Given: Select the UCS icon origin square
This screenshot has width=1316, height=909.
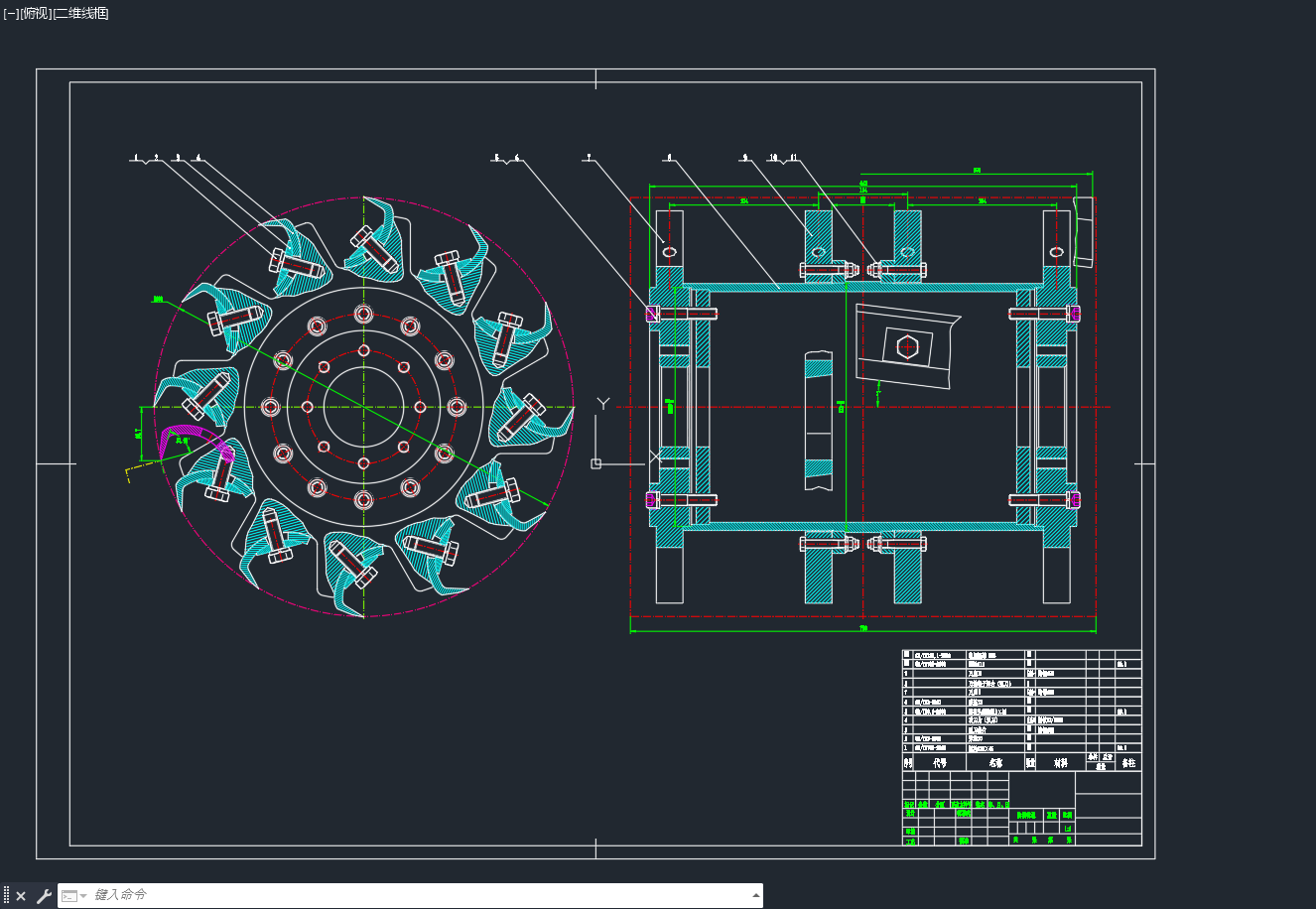Looking at the screenshot, I should [596, 463].
